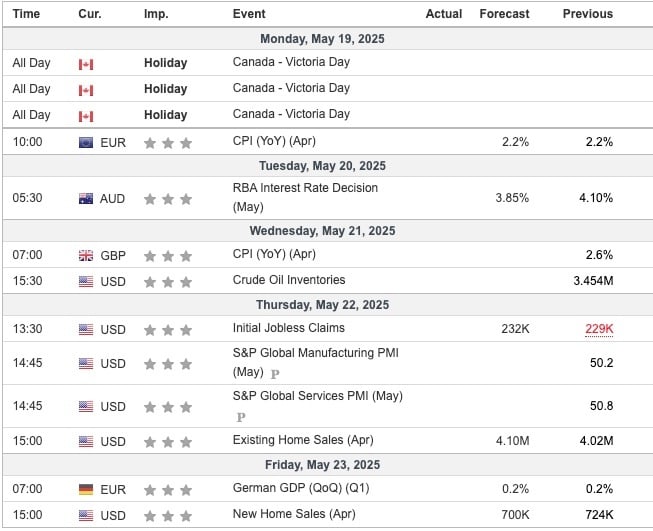
Task: Click the importance stars for Existing Home Sales
Action: [x=168, y=442]
